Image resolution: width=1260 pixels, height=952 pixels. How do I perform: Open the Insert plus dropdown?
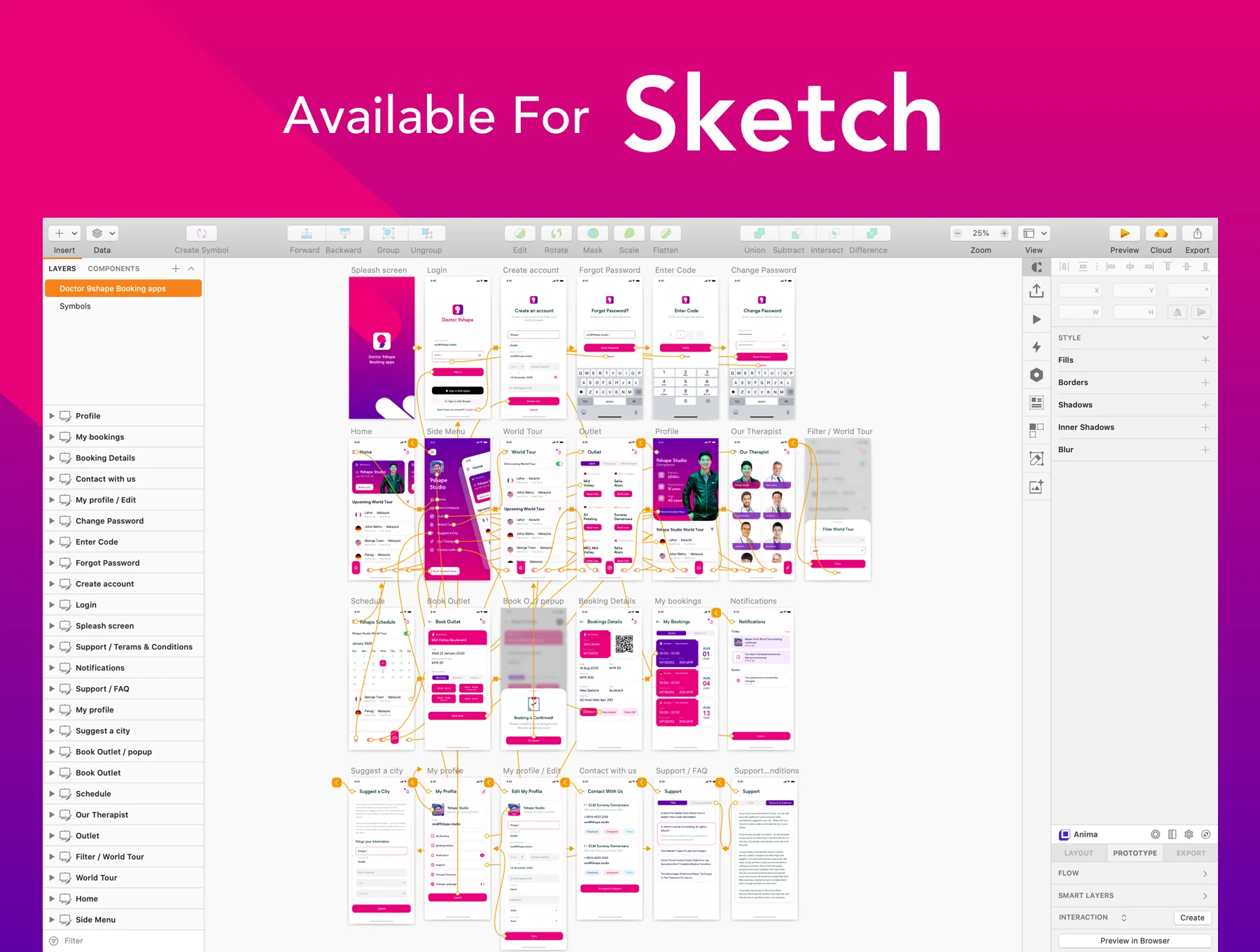tap(65, 233)
